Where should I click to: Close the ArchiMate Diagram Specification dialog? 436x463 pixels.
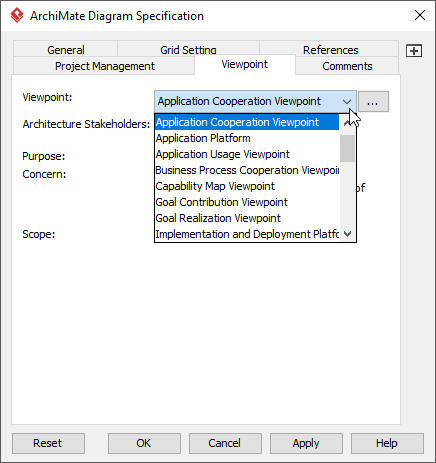tap(420, 15)
